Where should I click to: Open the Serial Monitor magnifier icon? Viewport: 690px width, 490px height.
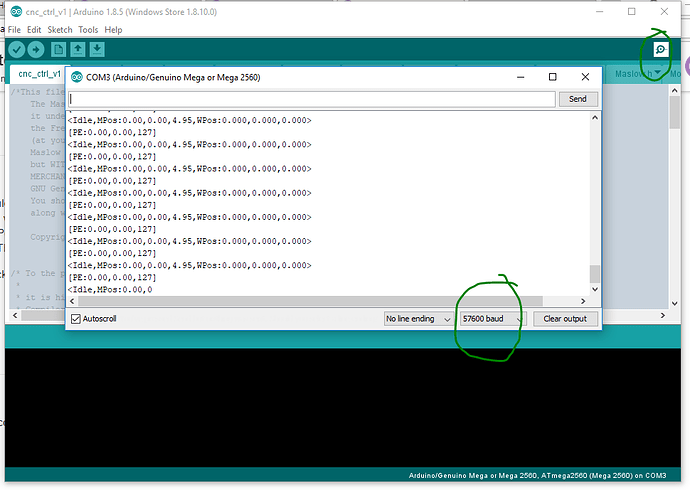[x=661, y=49]
